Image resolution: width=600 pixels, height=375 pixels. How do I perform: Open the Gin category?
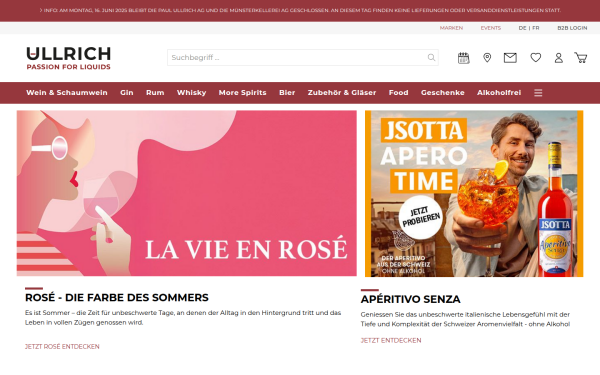point(127,93)
